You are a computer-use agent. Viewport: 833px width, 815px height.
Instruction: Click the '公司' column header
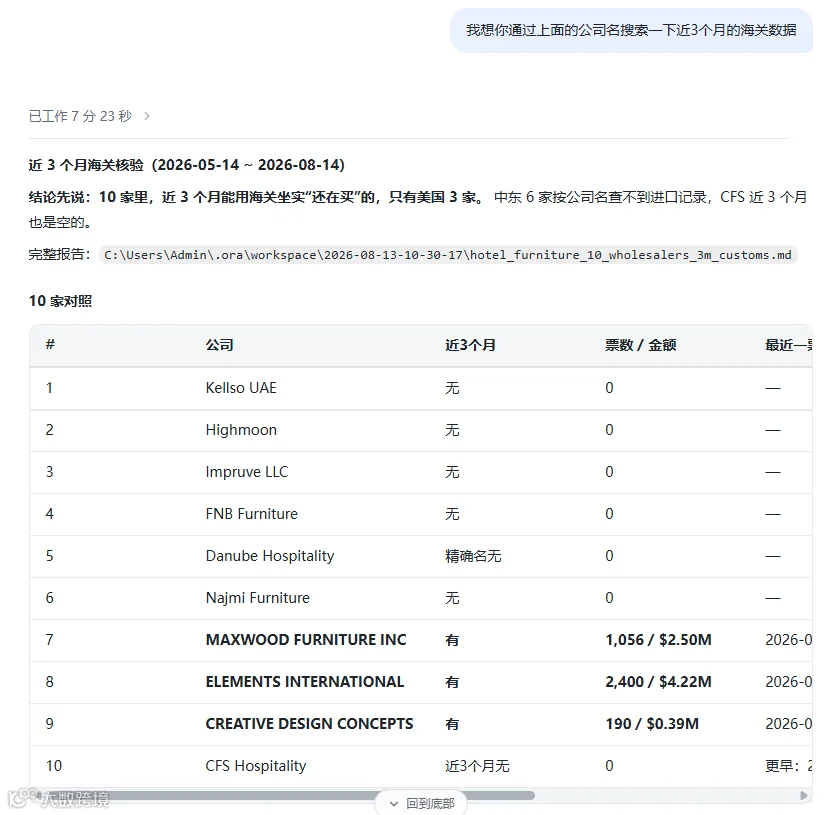point(219,345)
